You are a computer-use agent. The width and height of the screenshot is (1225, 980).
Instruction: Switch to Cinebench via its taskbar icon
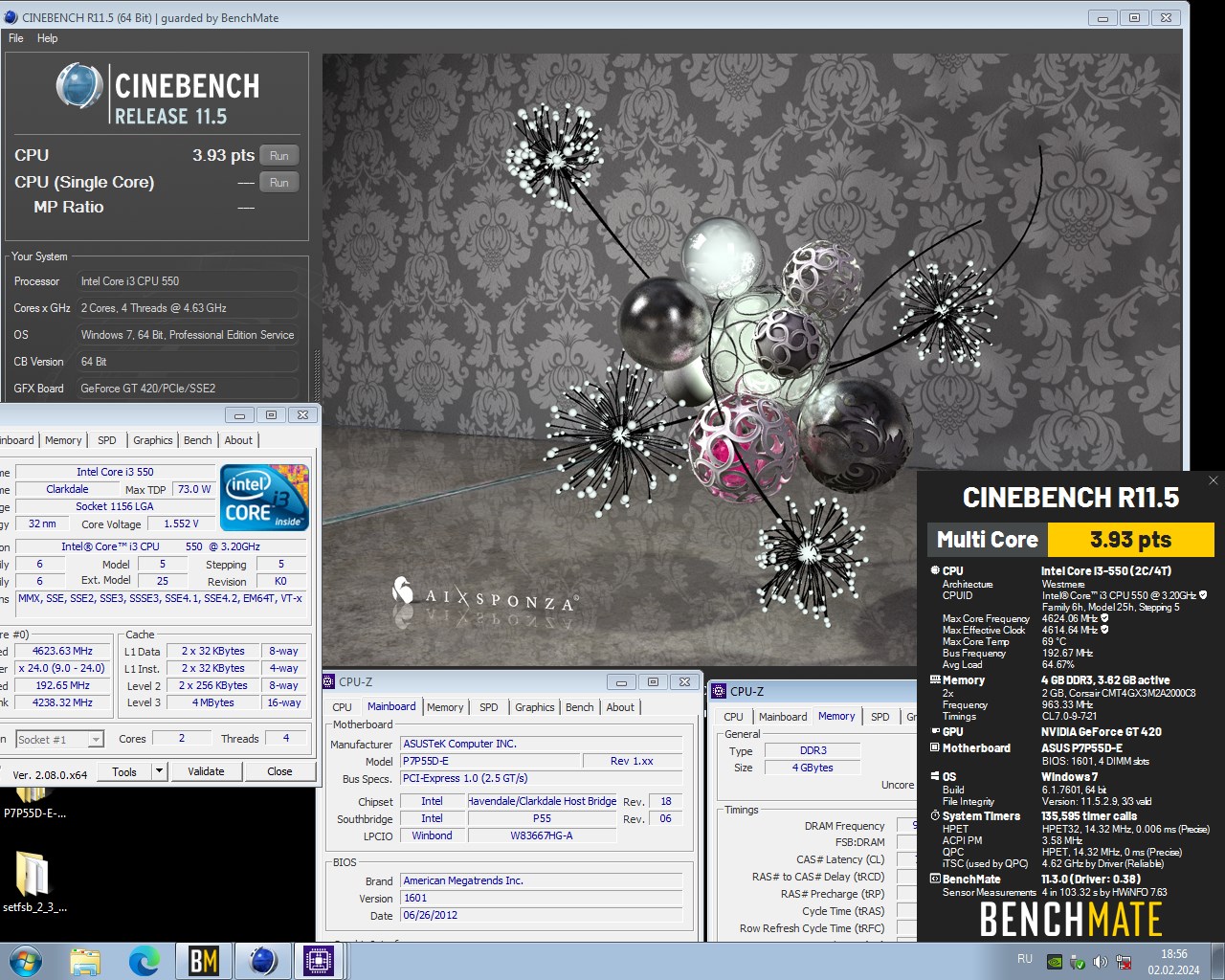point(262,961)
